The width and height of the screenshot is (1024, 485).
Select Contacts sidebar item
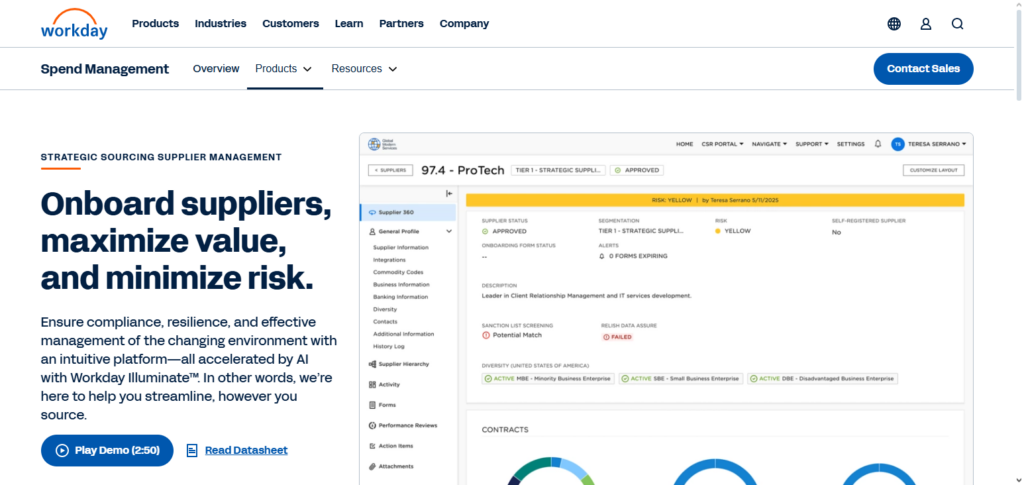[x=385, y=322]
